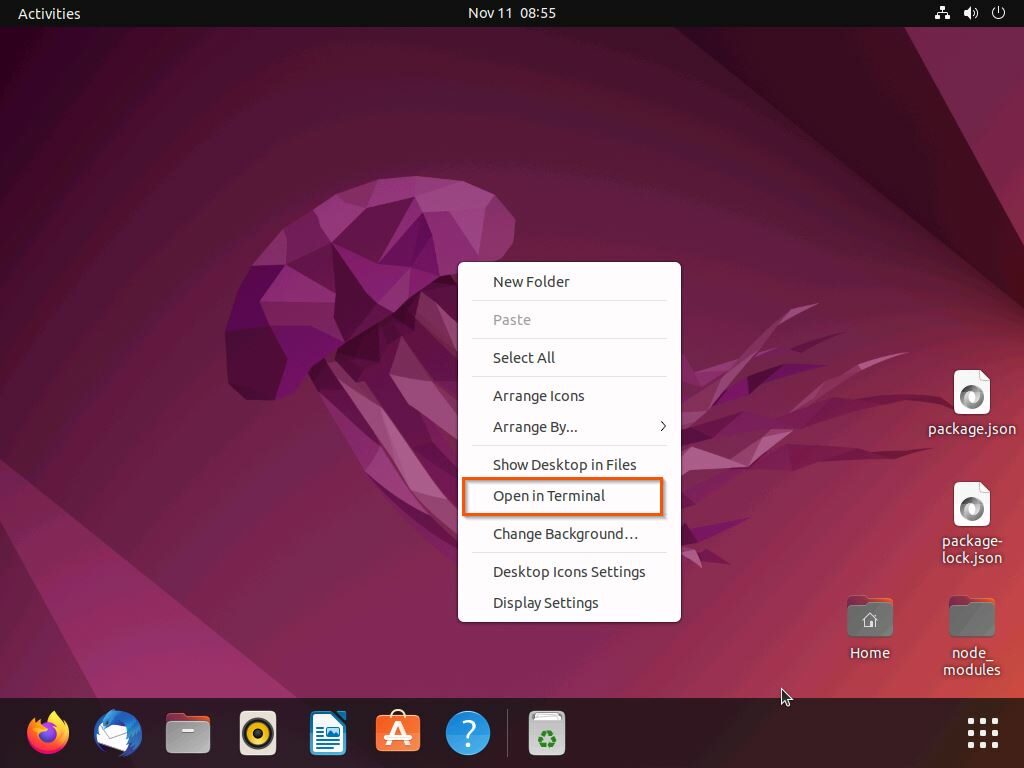Open the Files manager from the dock
The height and width of the screenshot is (768, 1024).
tap(187, 732)
